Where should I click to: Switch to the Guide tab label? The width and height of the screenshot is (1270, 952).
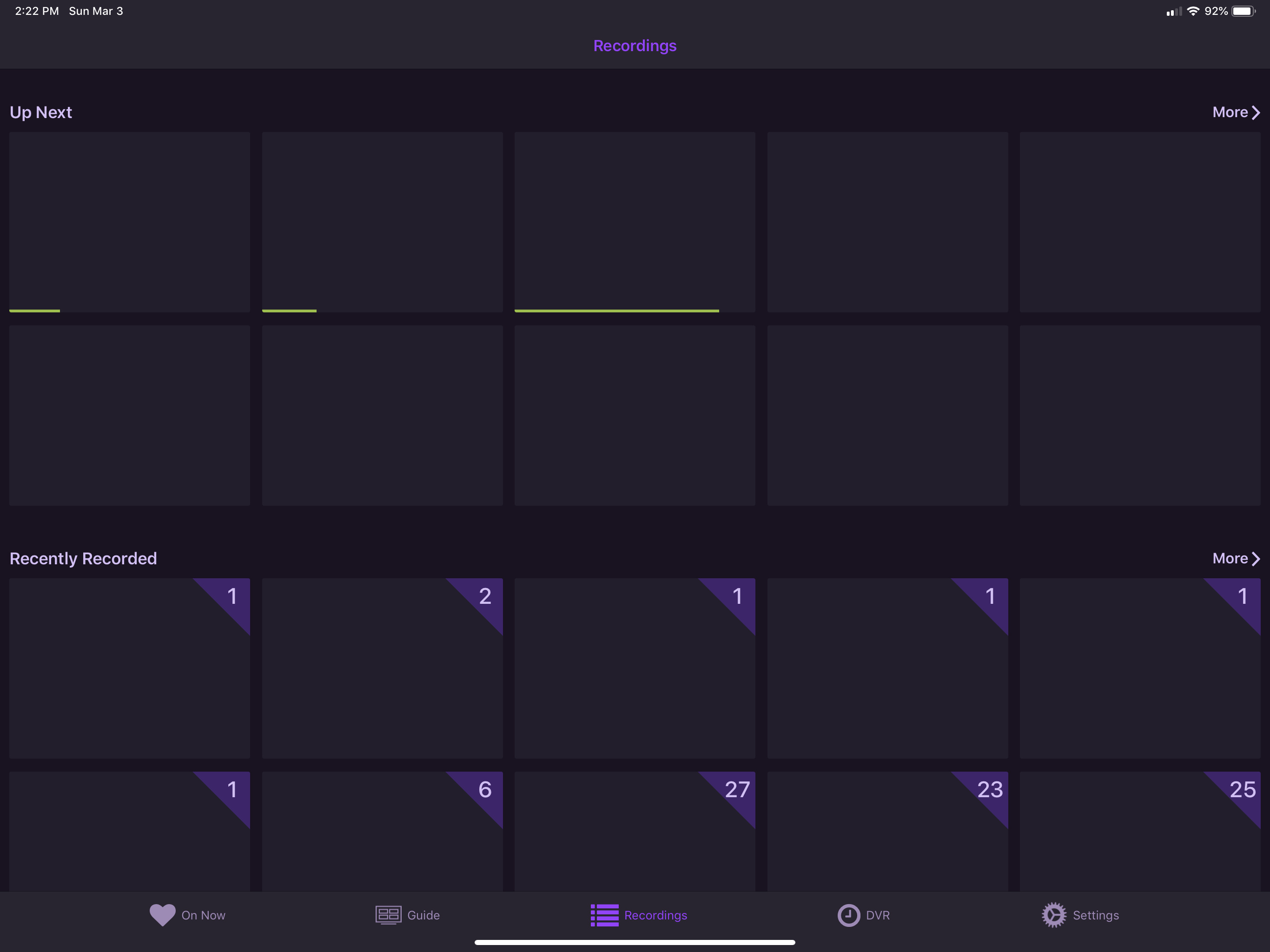point(423,915)
